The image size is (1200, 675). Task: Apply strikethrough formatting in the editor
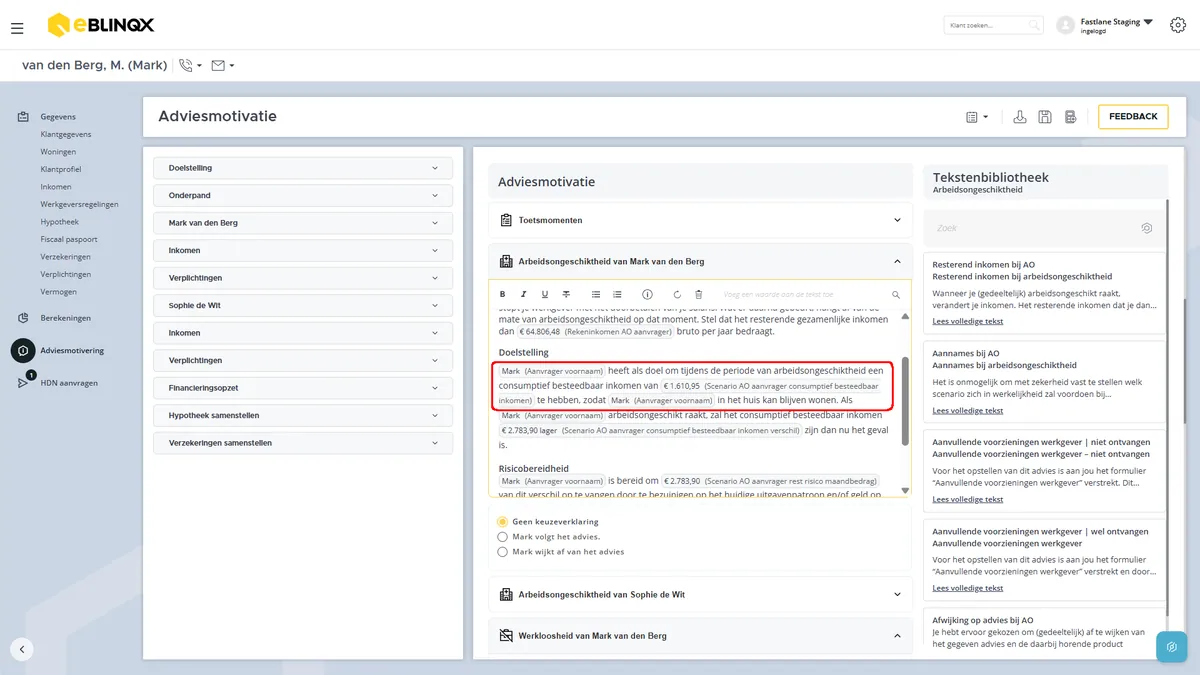tap(566, 295)
